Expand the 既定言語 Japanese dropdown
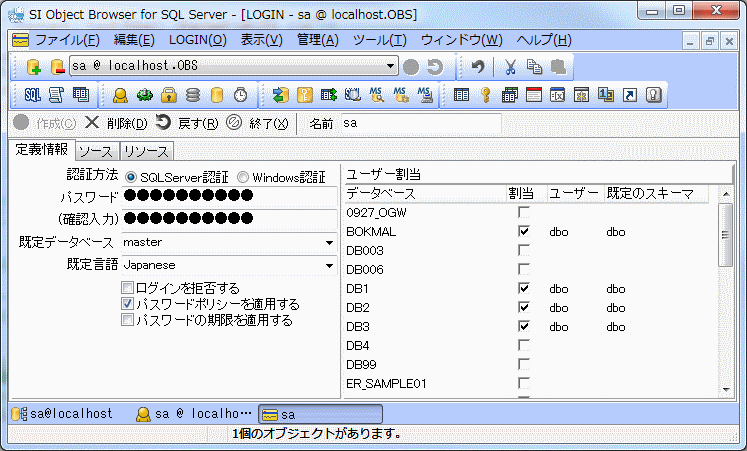747x451 pixels. 329,266
